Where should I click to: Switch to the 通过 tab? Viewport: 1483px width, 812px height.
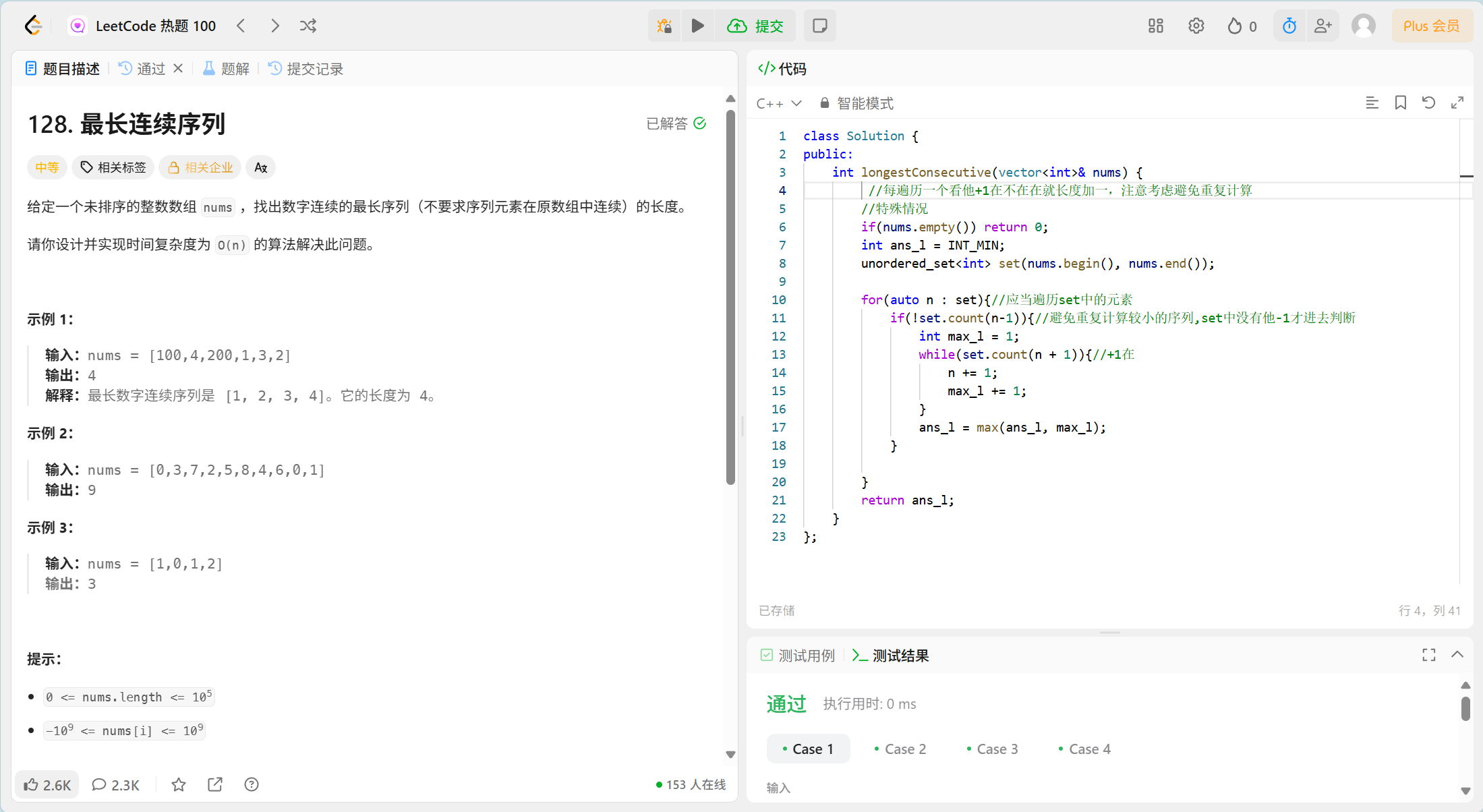pyautogui.click(x=142, y=69)
